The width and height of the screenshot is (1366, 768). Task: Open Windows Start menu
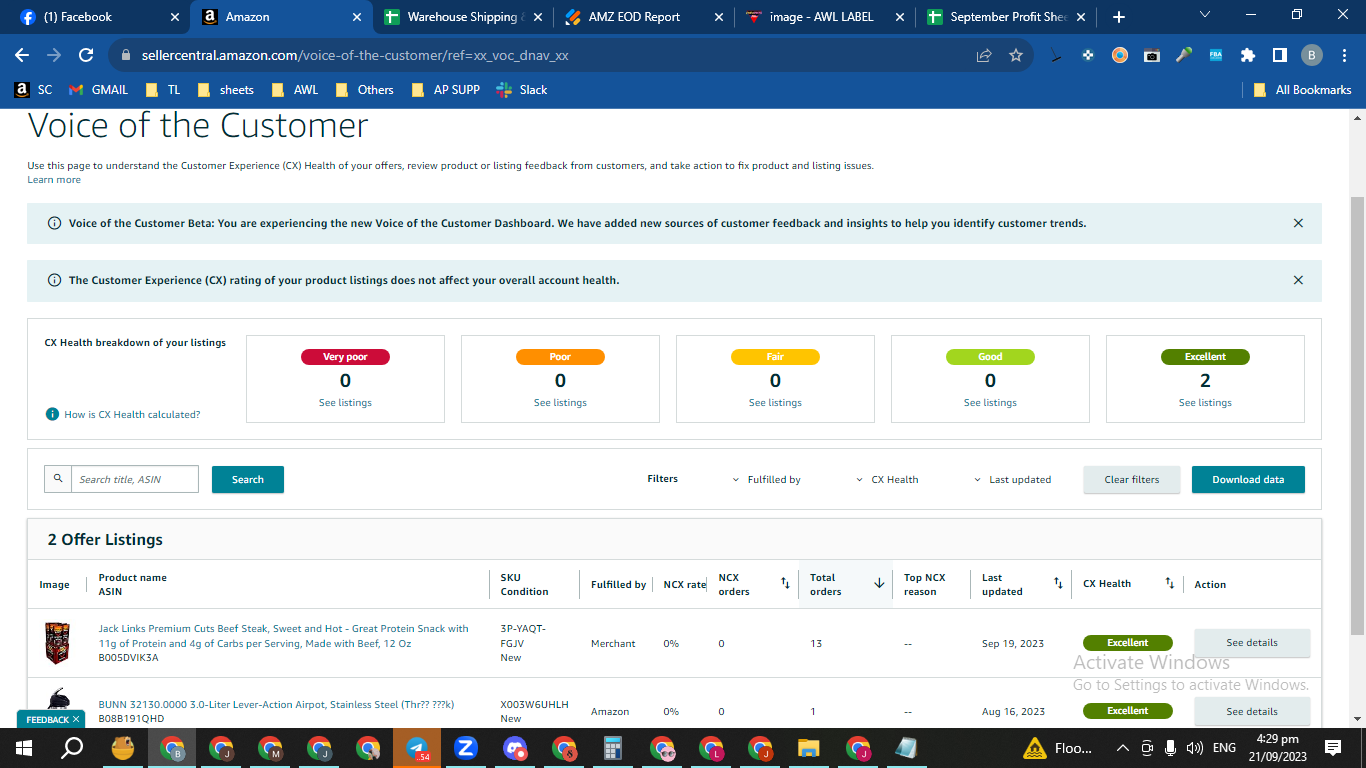[x=23, y=748]
